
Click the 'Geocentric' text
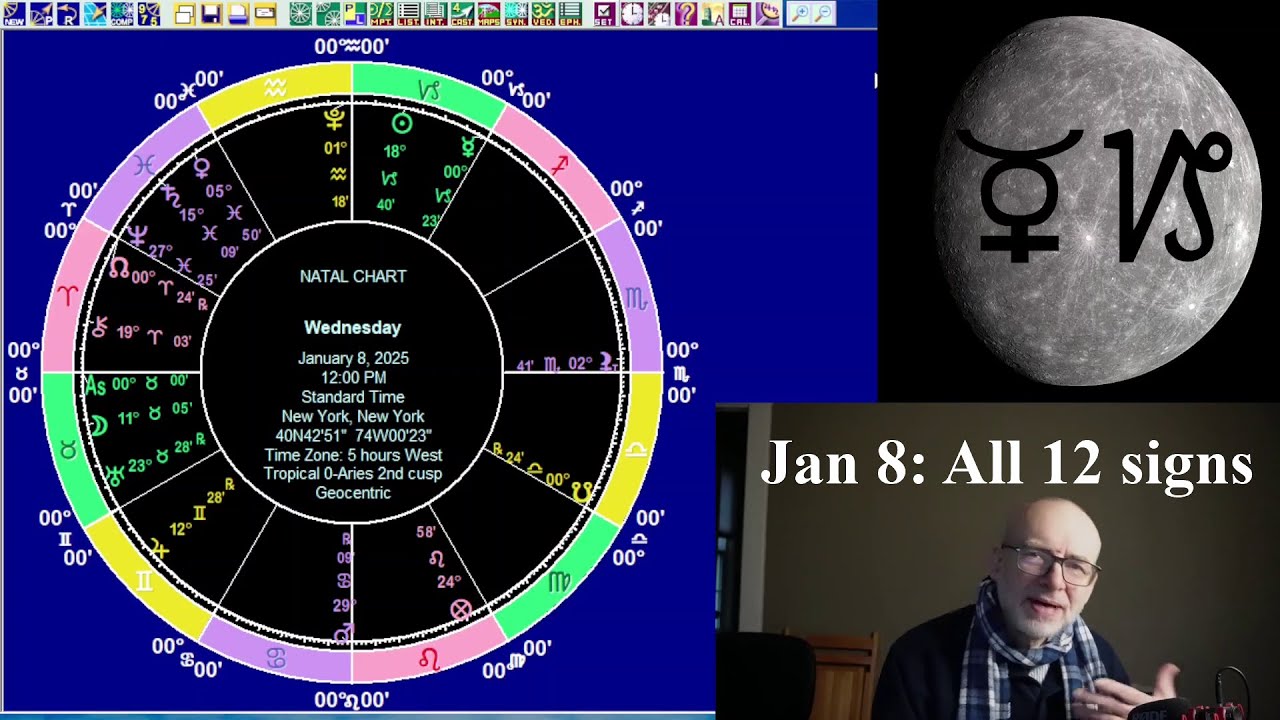coord(353,492)
